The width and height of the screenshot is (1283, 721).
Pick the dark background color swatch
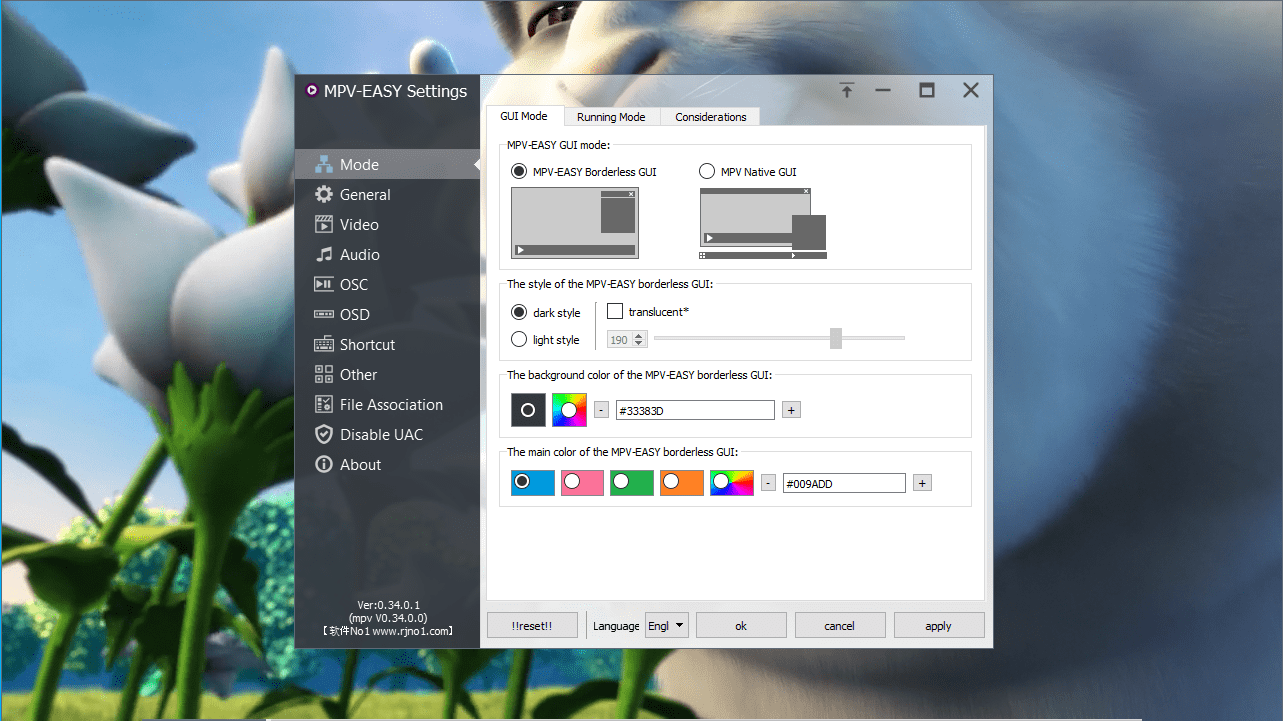528,410
